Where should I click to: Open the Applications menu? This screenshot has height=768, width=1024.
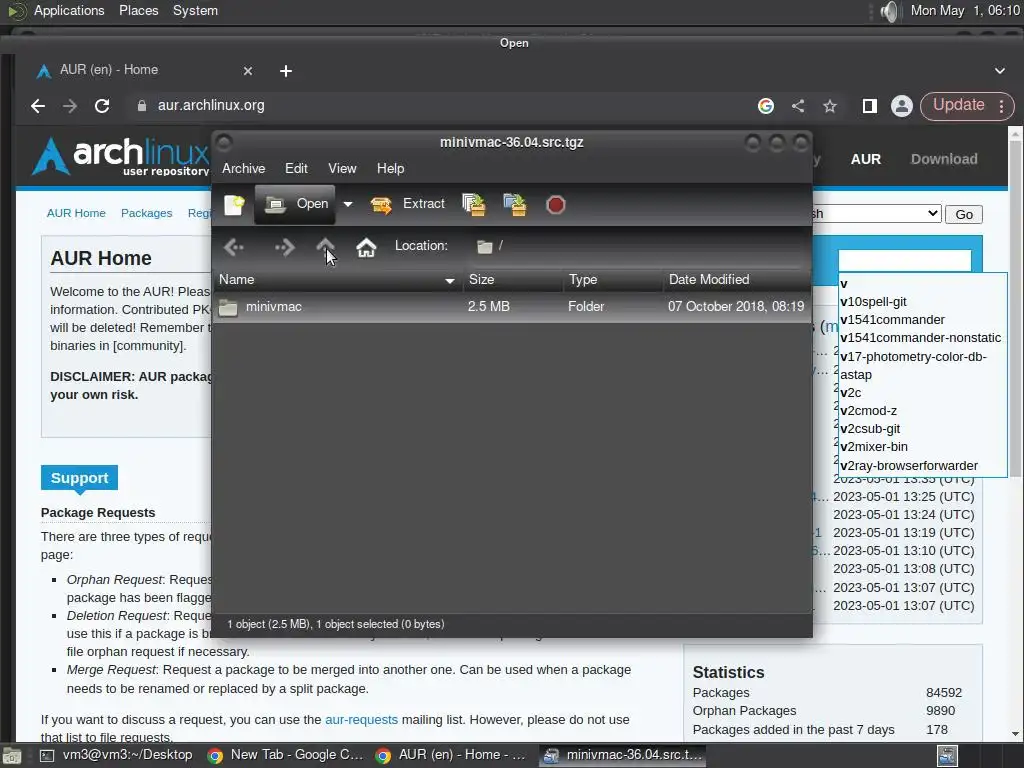[x=69, y=10]
